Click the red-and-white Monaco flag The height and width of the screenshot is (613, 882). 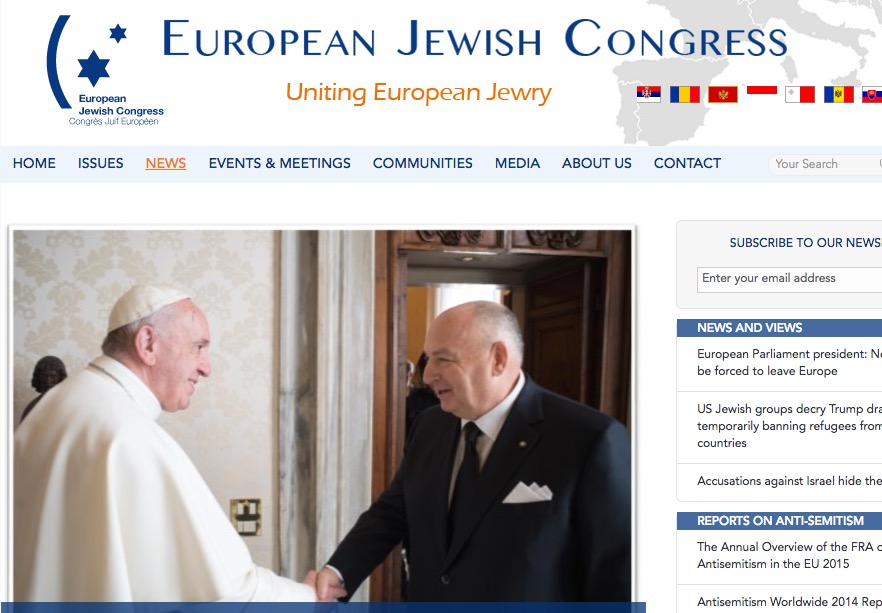pos(762,90)
